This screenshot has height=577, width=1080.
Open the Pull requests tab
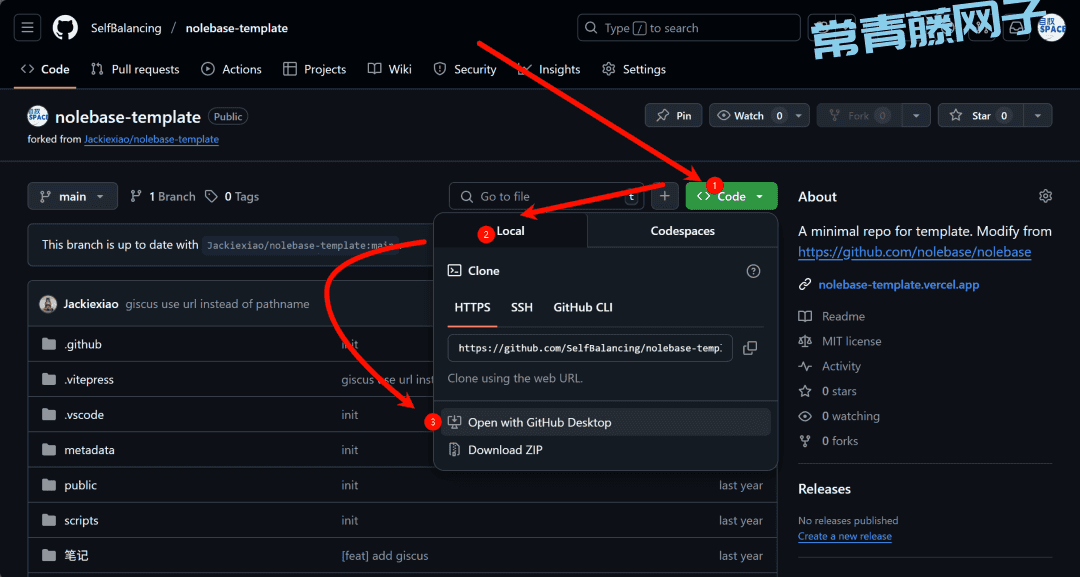click(136, 69)
